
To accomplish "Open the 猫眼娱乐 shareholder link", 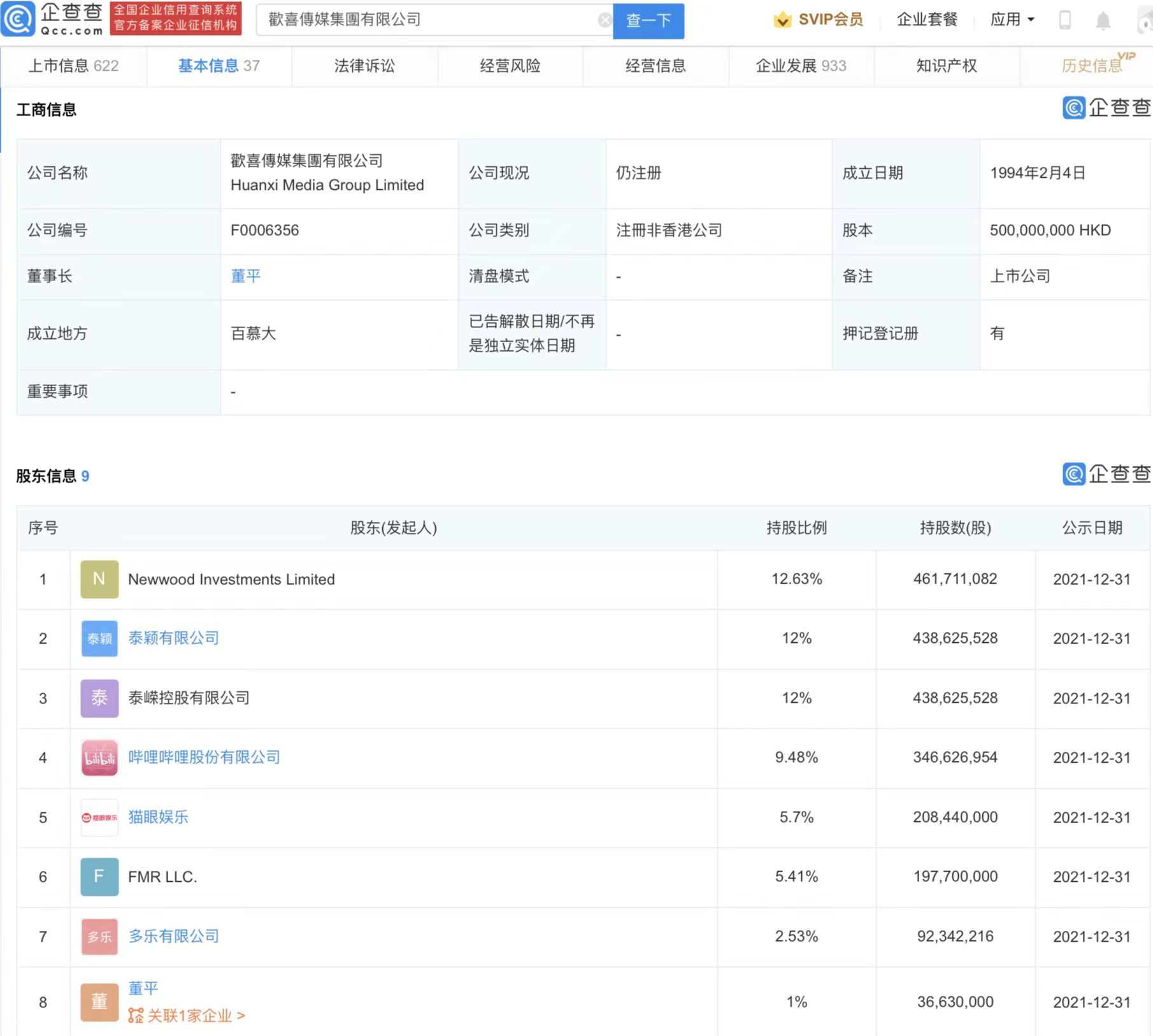I will [158, 817].
